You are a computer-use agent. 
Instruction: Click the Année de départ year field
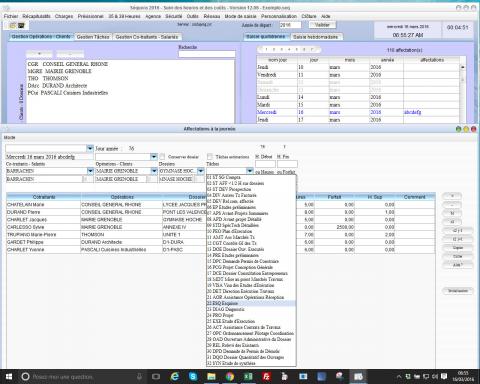pyautogui.click(x=290, y=25)
